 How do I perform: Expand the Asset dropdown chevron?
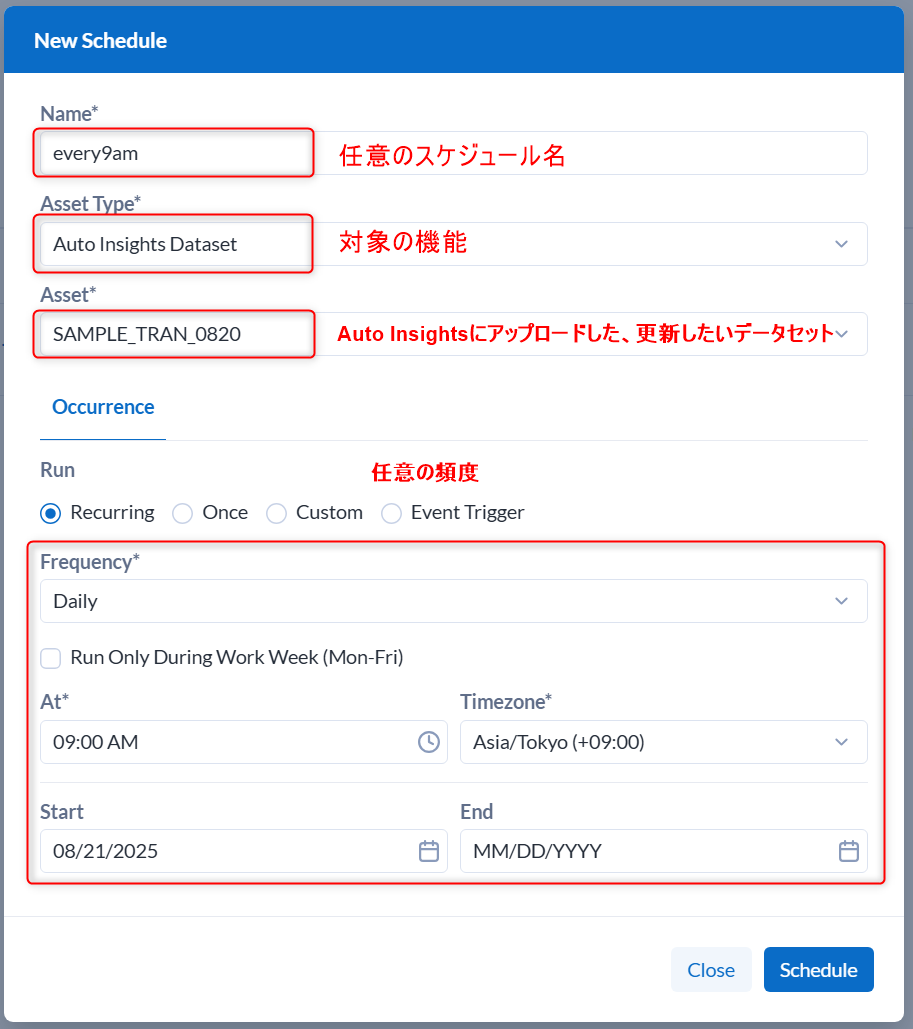pyautogui.click(x=841, y=334)
